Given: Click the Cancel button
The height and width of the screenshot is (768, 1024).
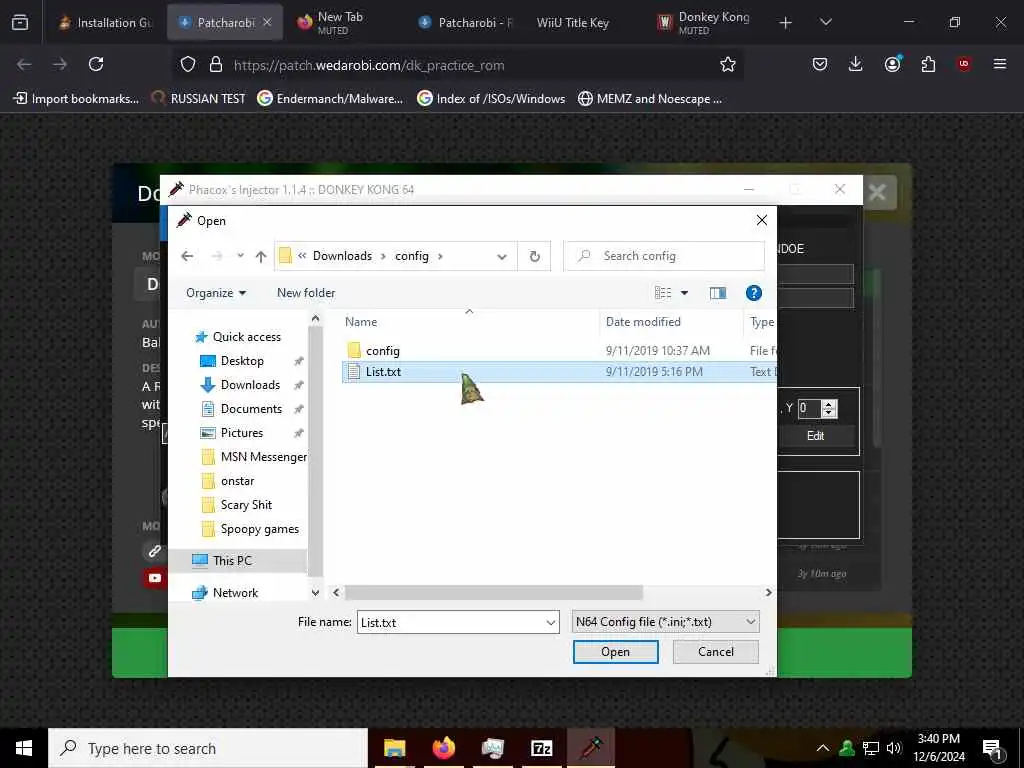Looking at the screenshot, I should 716,652.
